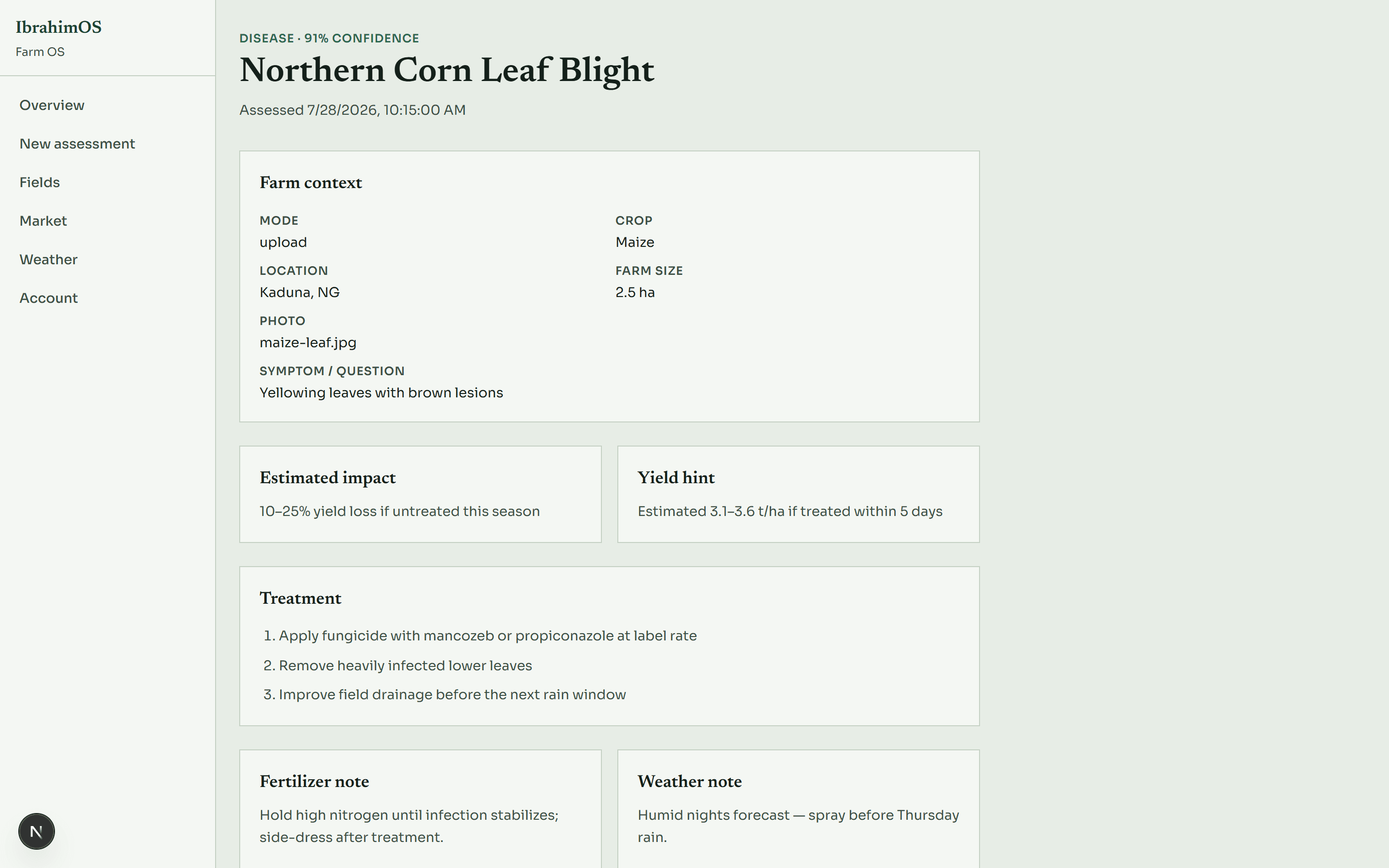Image resolution: width=1389 pixels, height=868 pixels.
Task: Select the Weather note card heading
Action: click(x=689, y=781)
